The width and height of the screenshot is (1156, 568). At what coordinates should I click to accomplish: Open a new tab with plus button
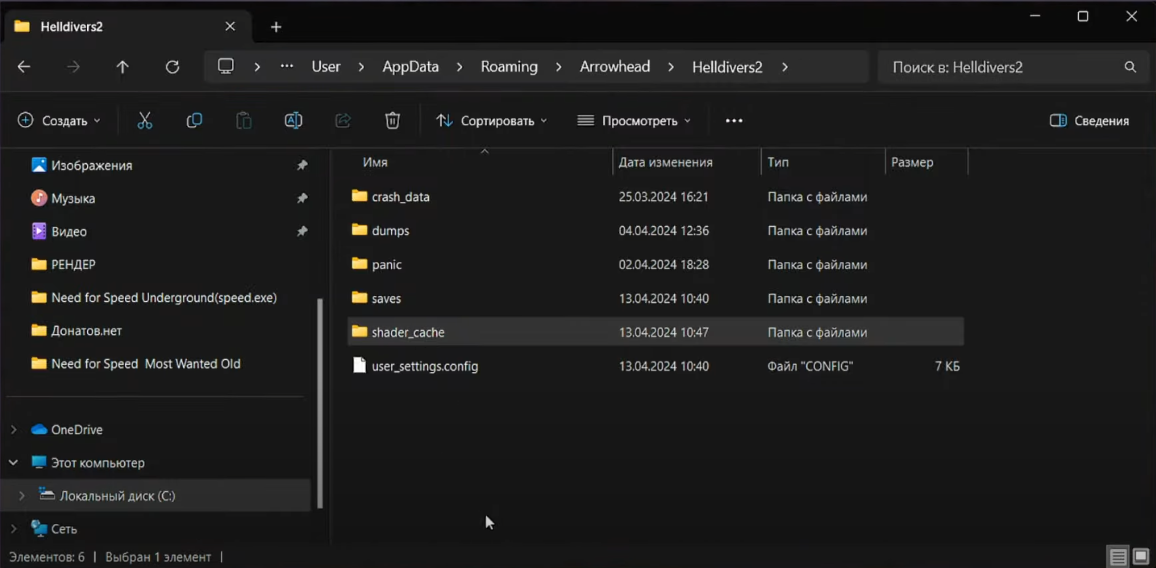pos(276,27)
